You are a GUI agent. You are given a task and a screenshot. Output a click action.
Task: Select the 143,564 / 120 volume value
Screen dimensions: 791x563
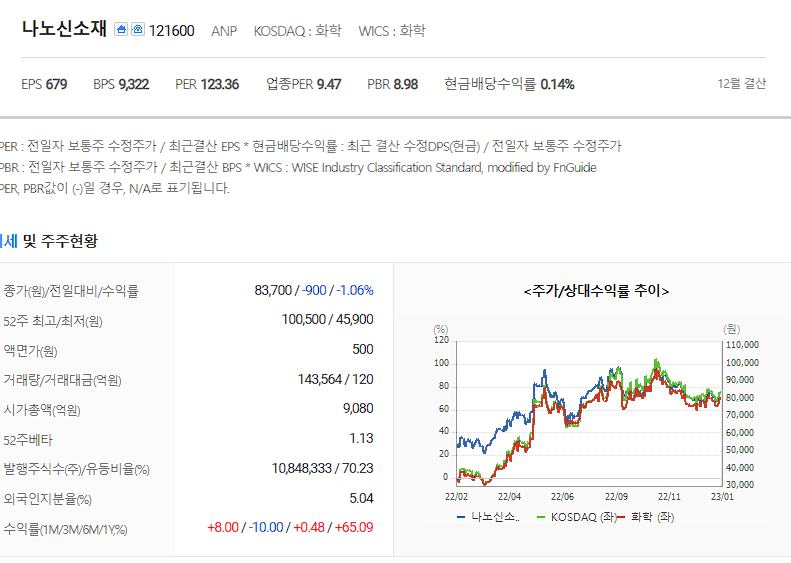tap(335, 379)
